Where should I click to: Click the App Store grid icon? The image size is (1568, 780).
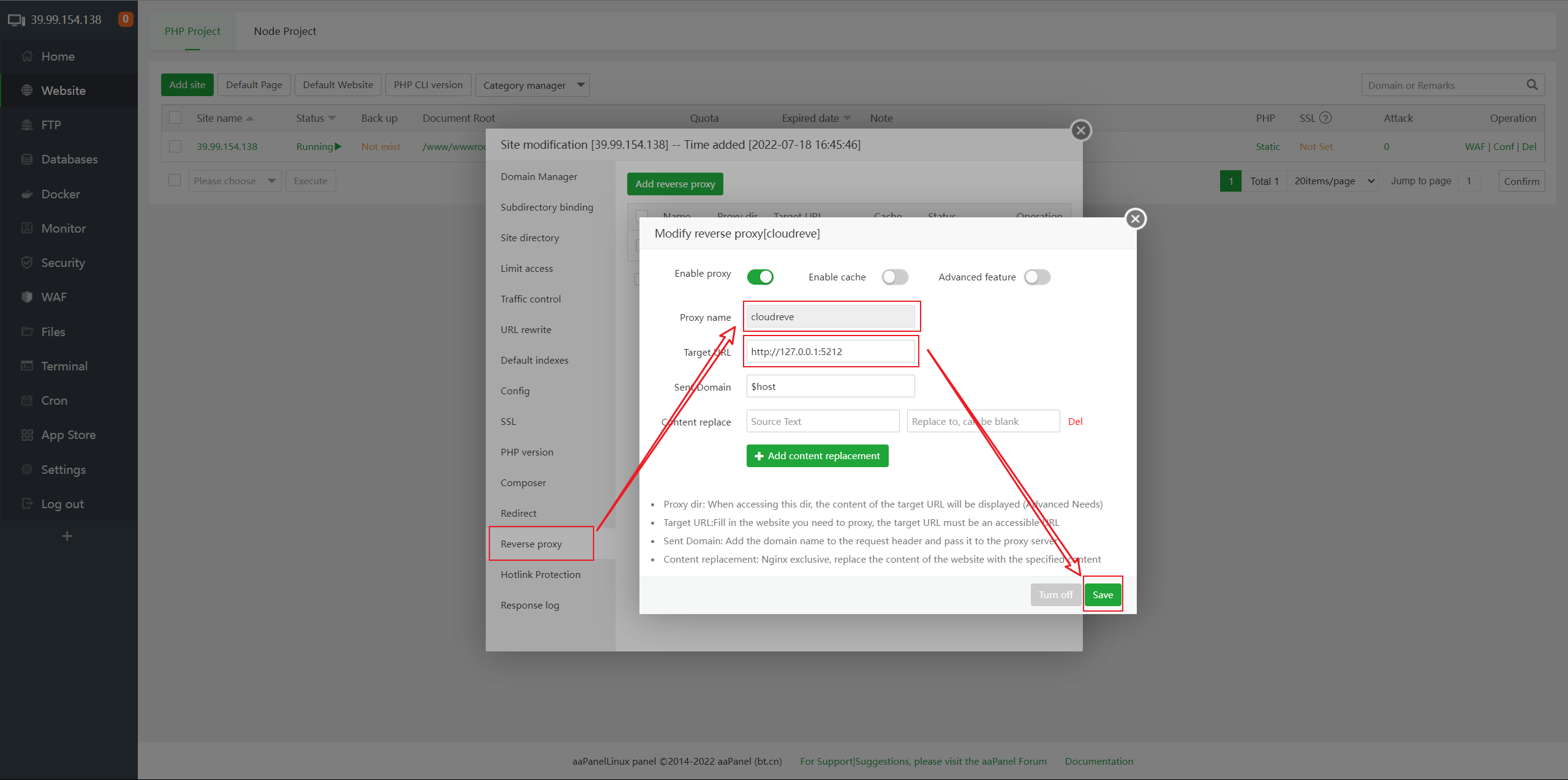click(x=27, y=435)
